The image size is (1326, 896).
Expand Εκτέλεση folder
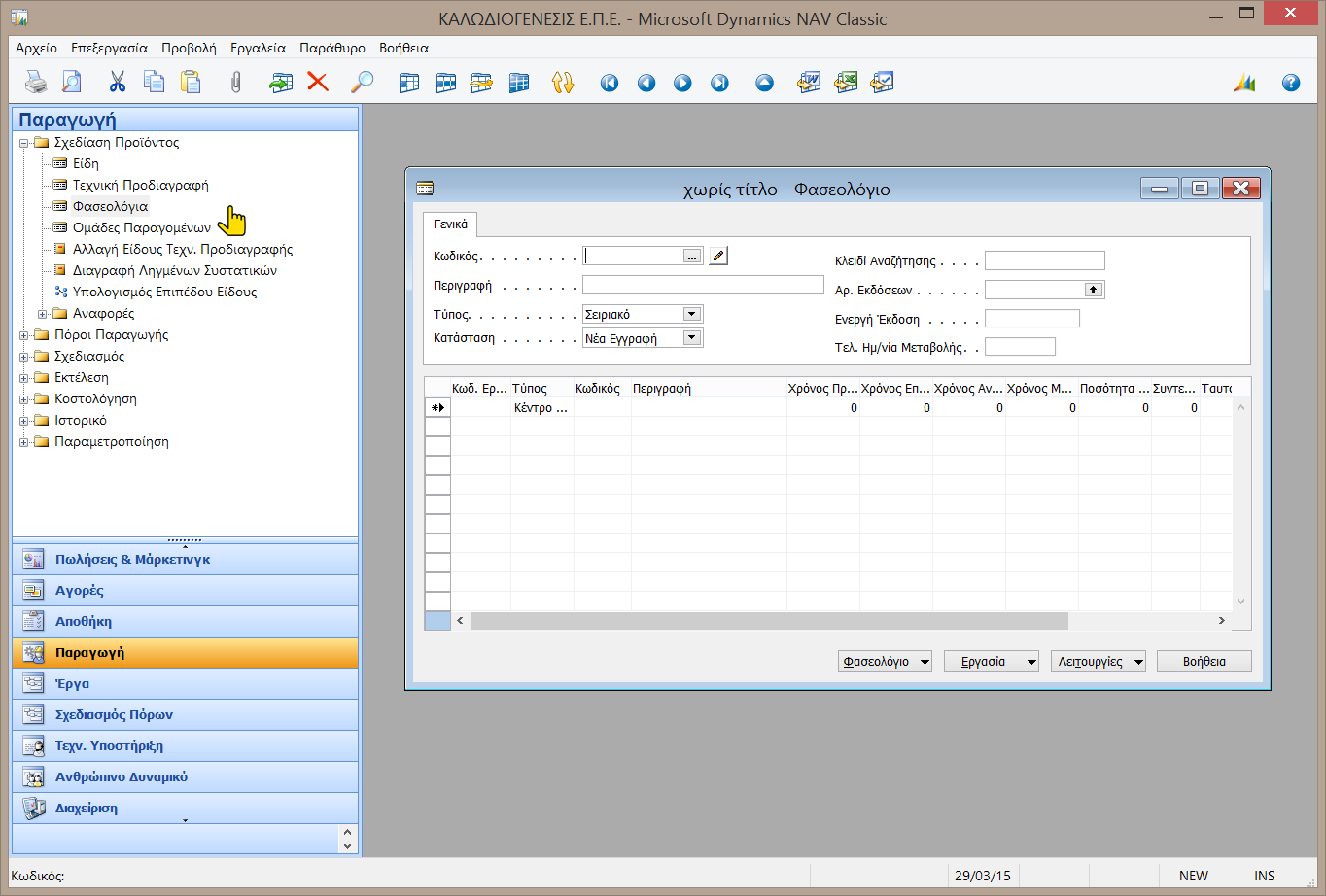24,378
